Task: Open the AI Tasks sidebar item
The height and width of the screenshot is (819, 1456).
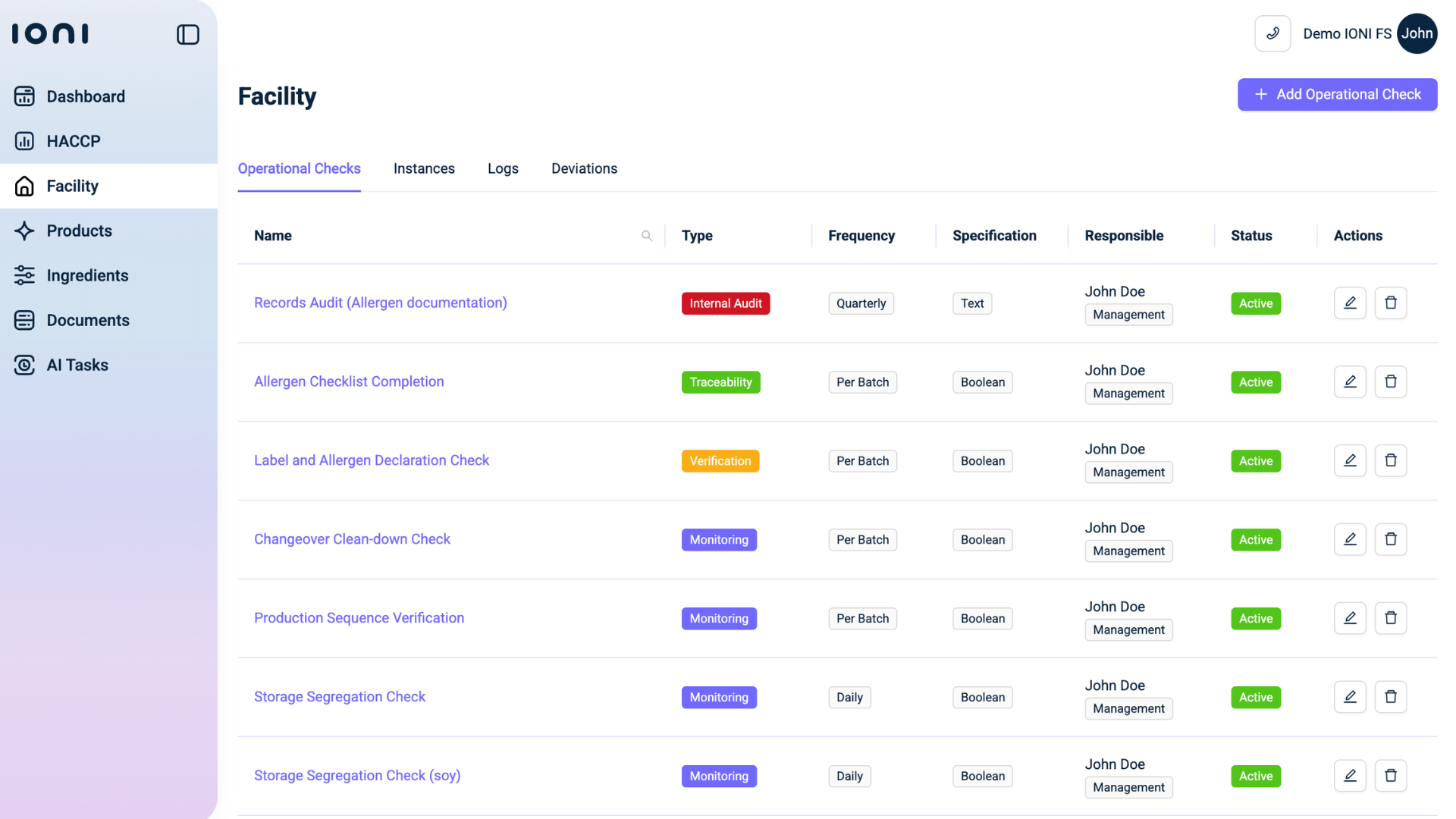Action: [x=77, y=365]
